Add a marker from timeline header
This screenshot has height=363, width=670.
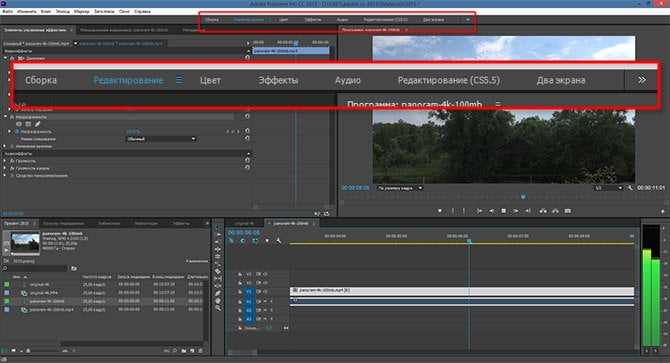click(267, 240)
